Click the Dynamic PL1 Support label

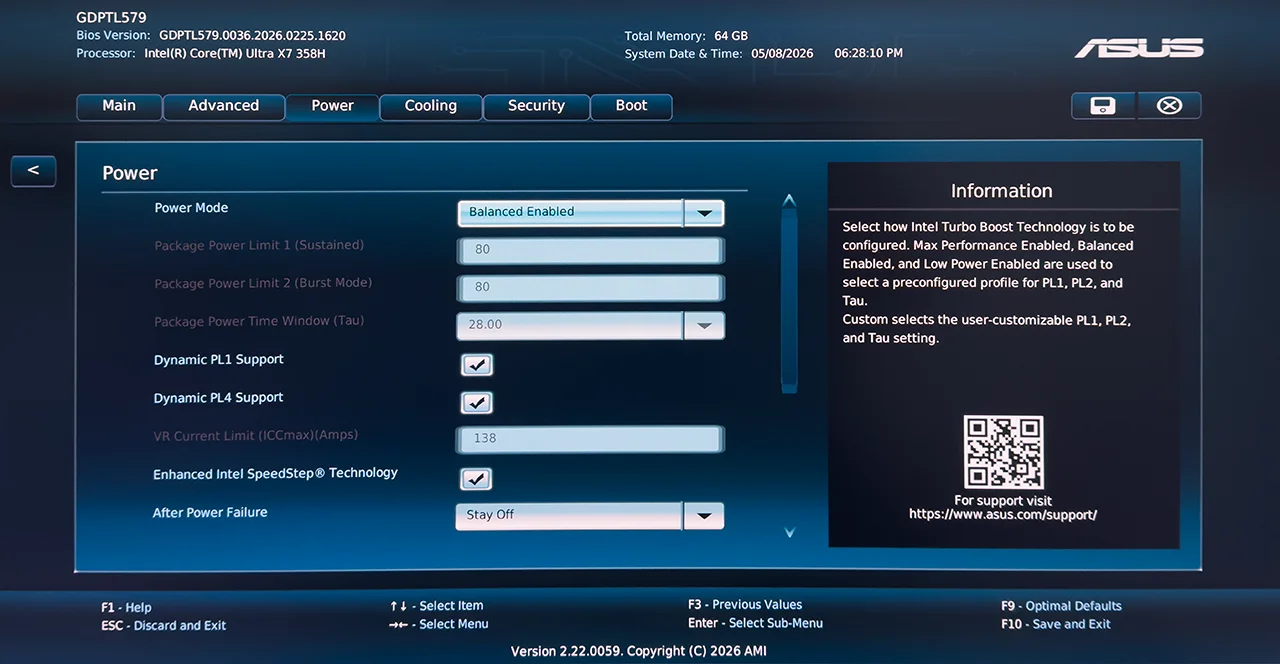pyautogui.click(x=219, y=360)
